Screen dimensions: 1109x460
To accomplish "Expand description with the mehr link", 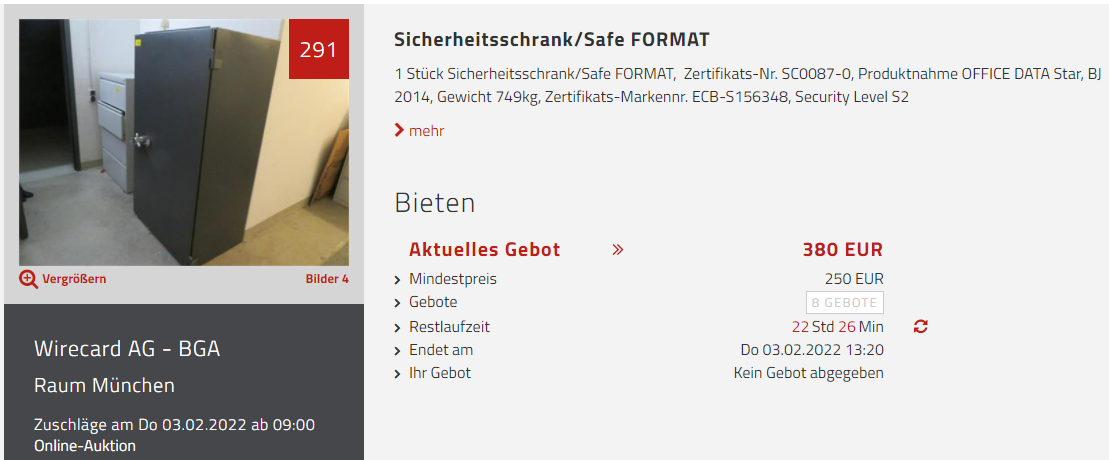I will pyautogui.click(x=426, y=131).
